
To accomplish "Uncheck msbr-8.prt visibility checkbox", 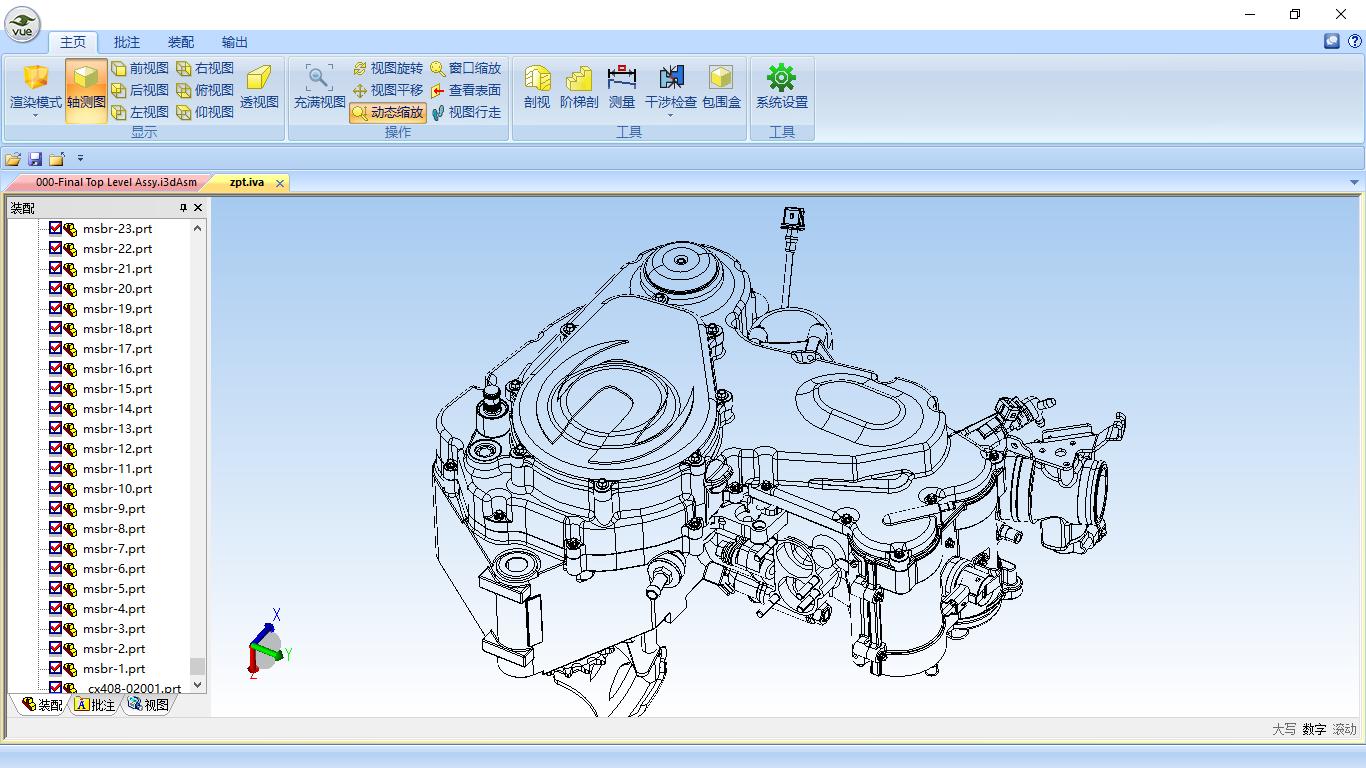I will 56,528.
